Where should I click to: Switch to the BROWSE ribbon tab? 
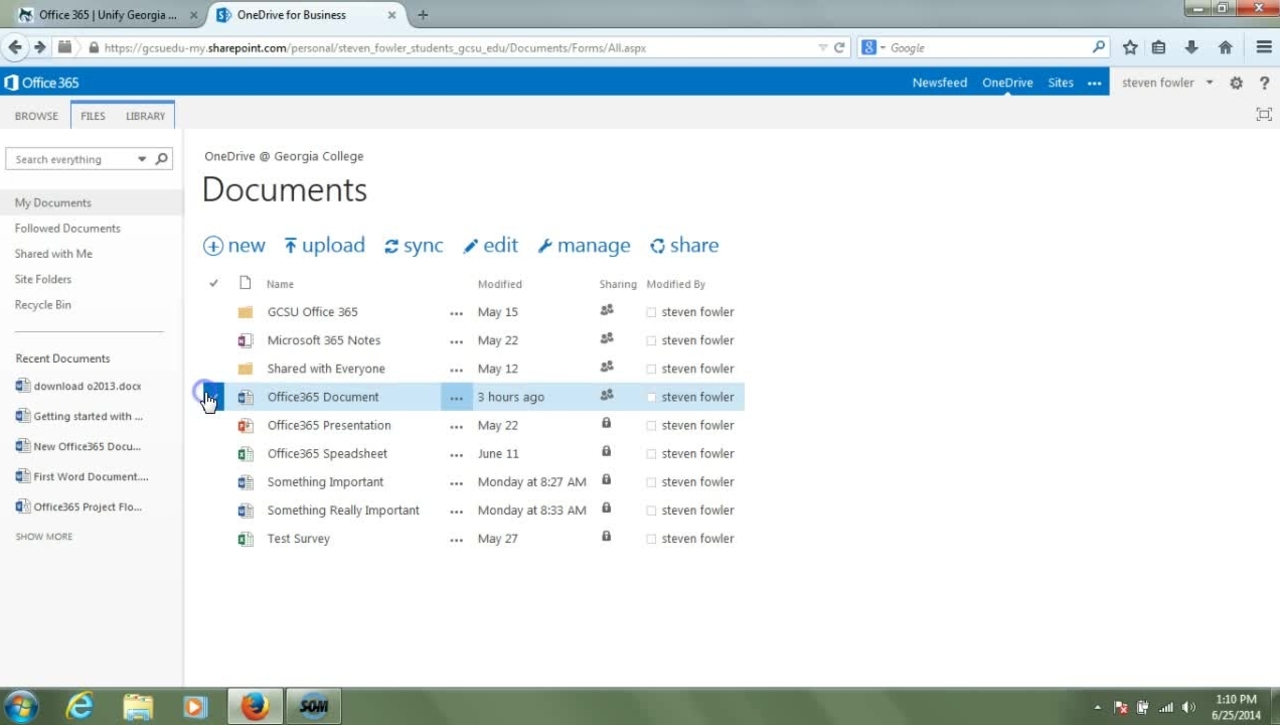[x=37, y=116]
